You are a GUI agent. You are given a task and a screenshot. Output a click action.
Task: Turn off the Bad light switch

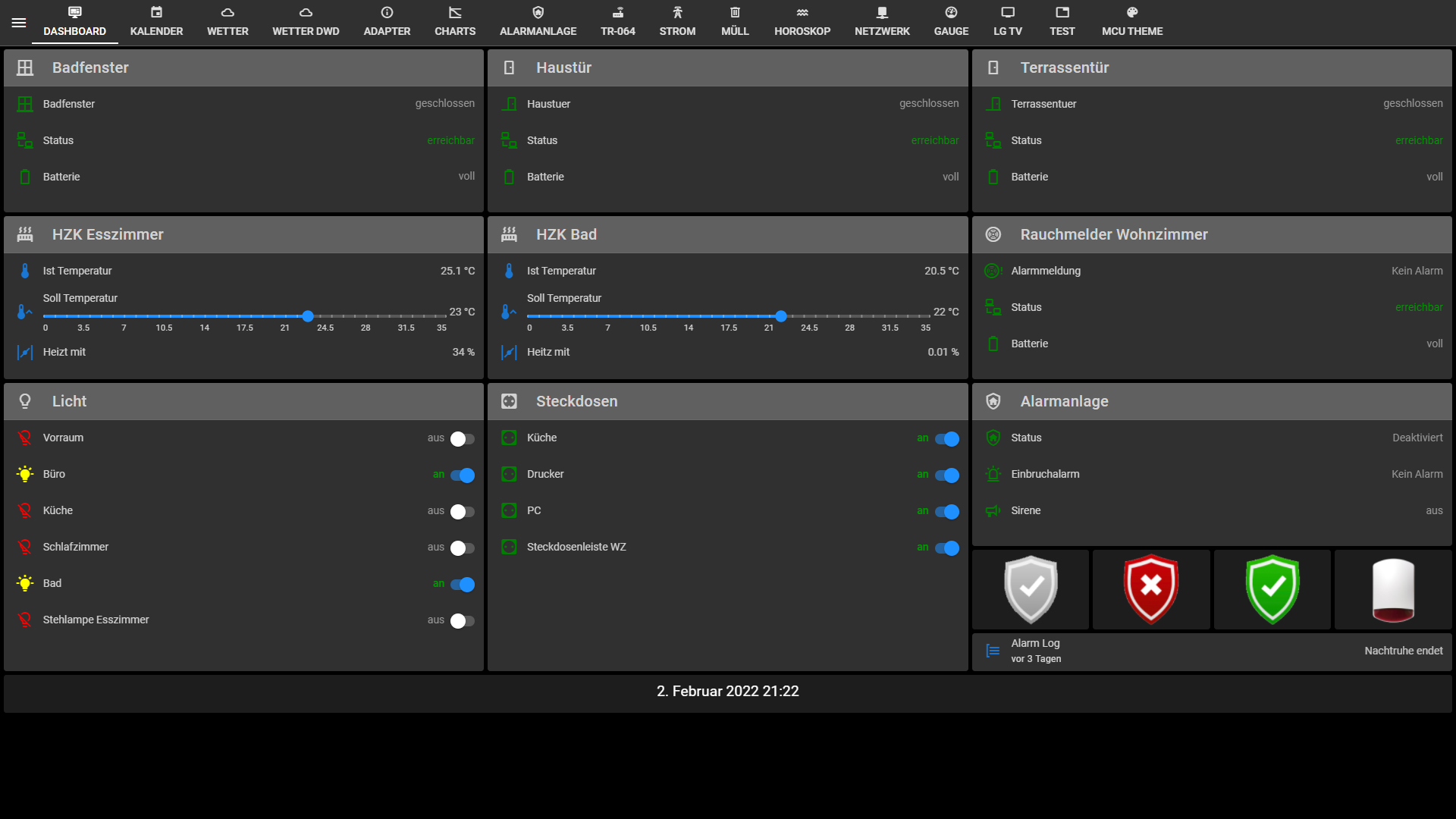462,584
